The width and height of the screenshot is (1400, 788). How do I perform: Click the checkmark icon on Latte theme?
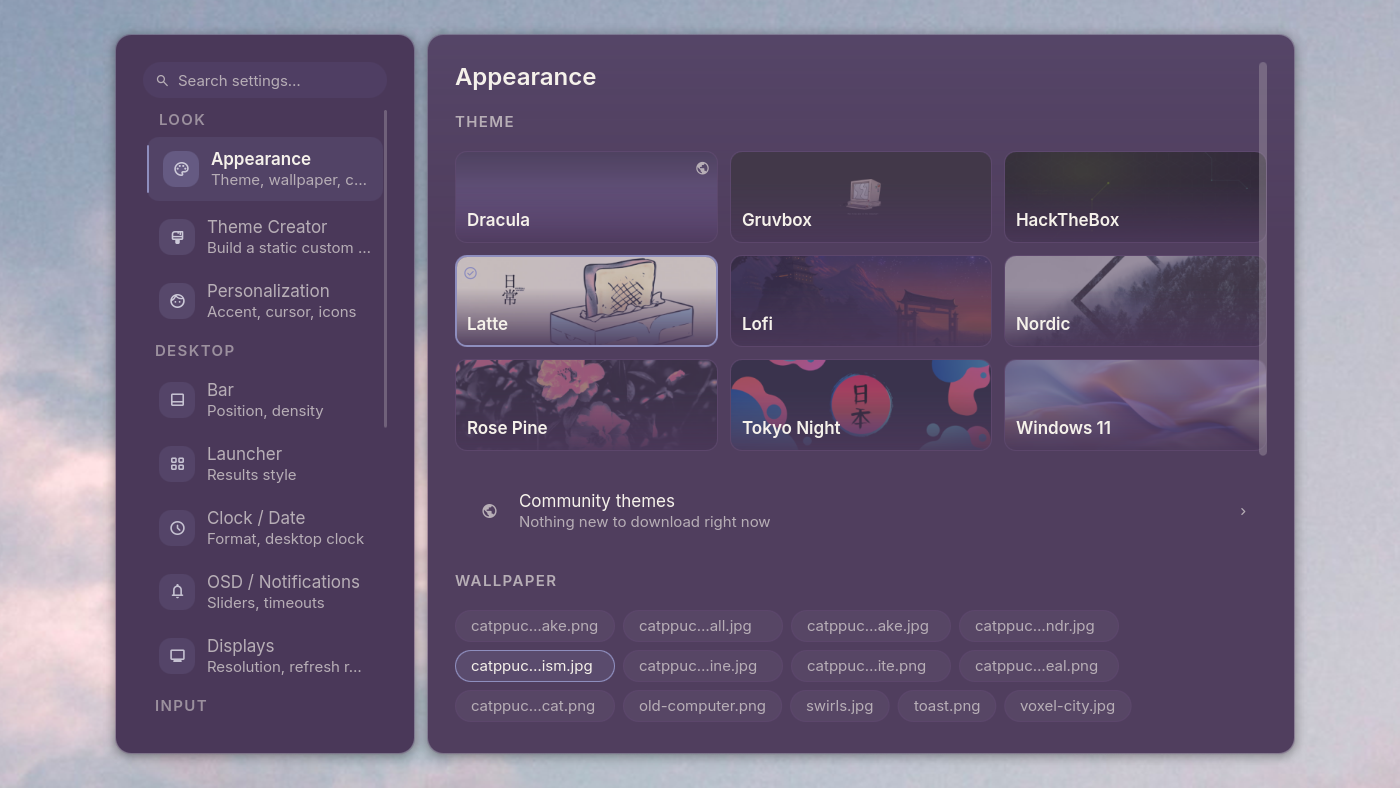coord(470,273)
